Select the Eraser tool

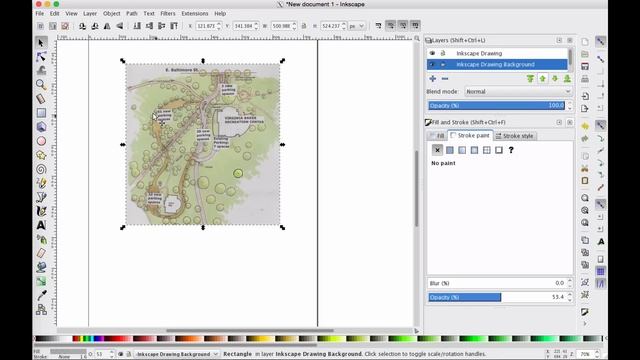[x=41, y=253]
